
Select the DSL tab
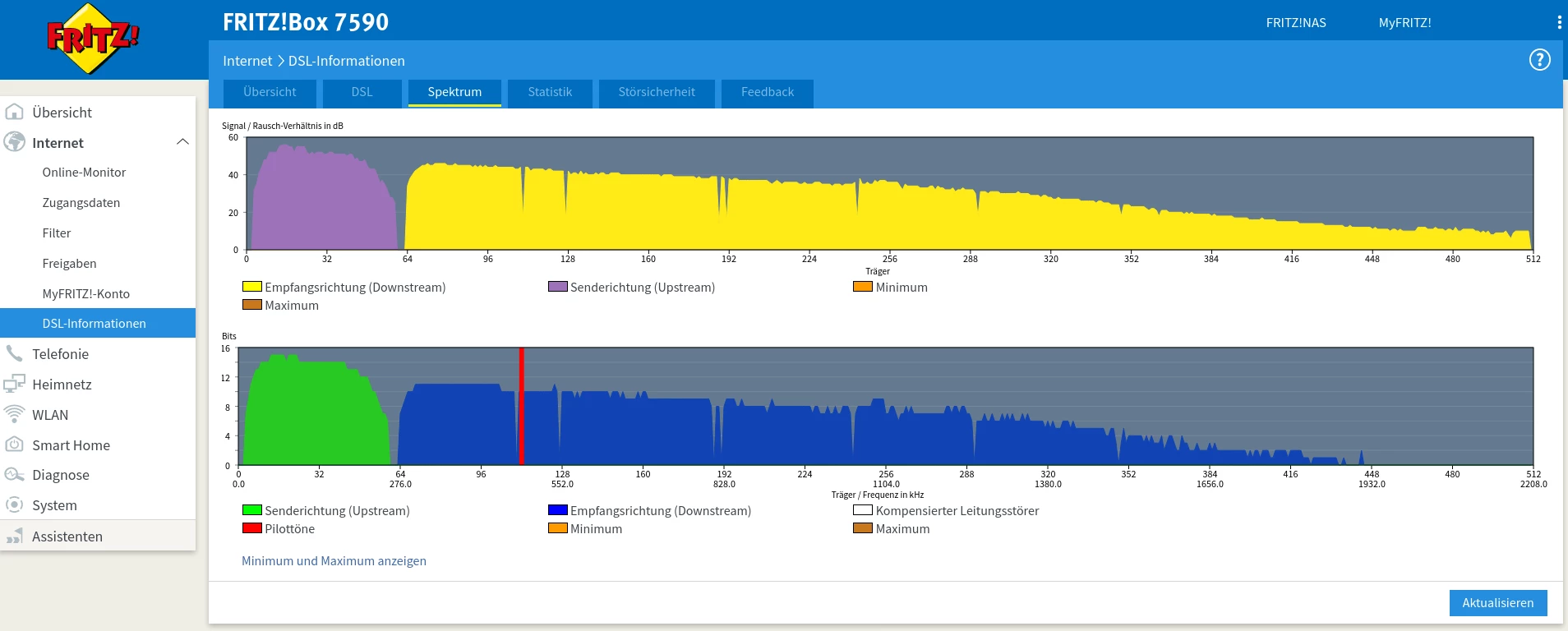tap(362, 92)
